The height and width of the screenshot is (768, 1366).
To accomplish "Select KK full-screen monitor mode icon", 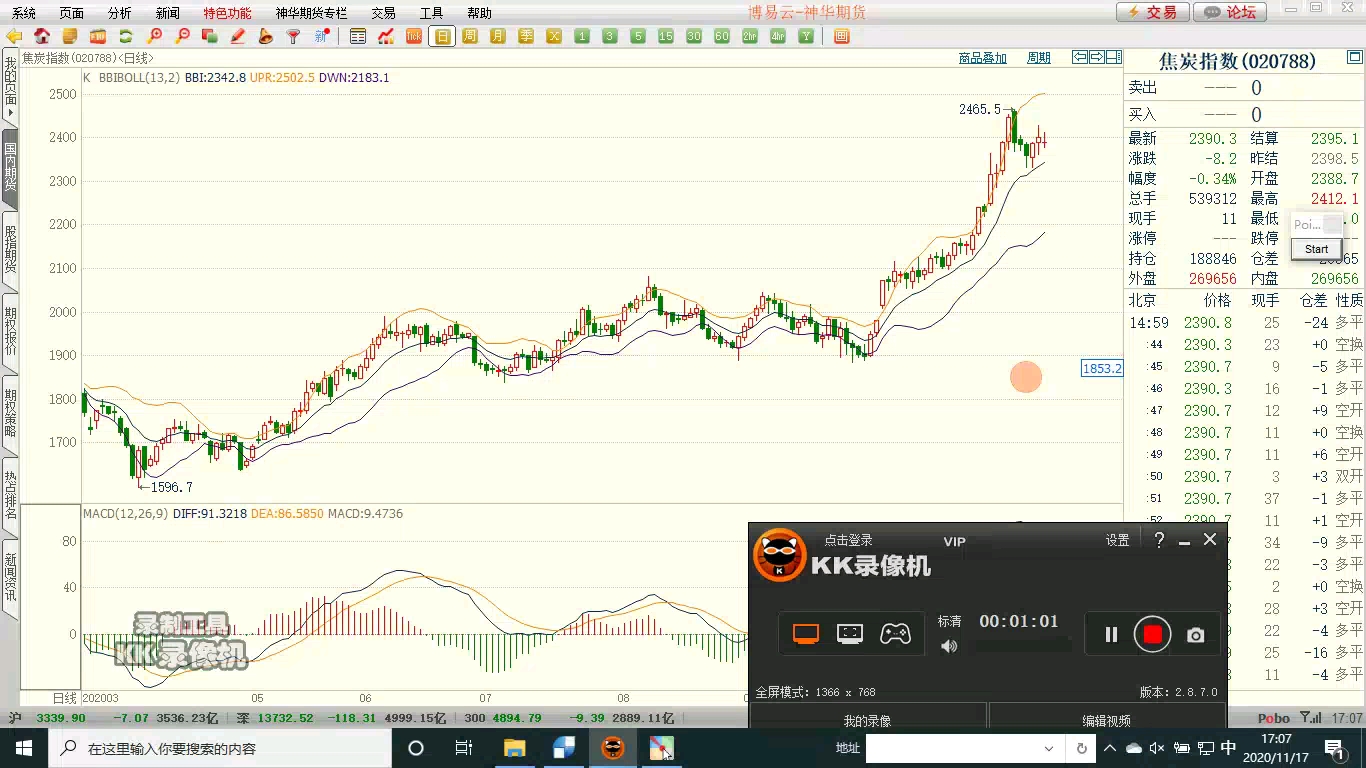I will [806, 634].
